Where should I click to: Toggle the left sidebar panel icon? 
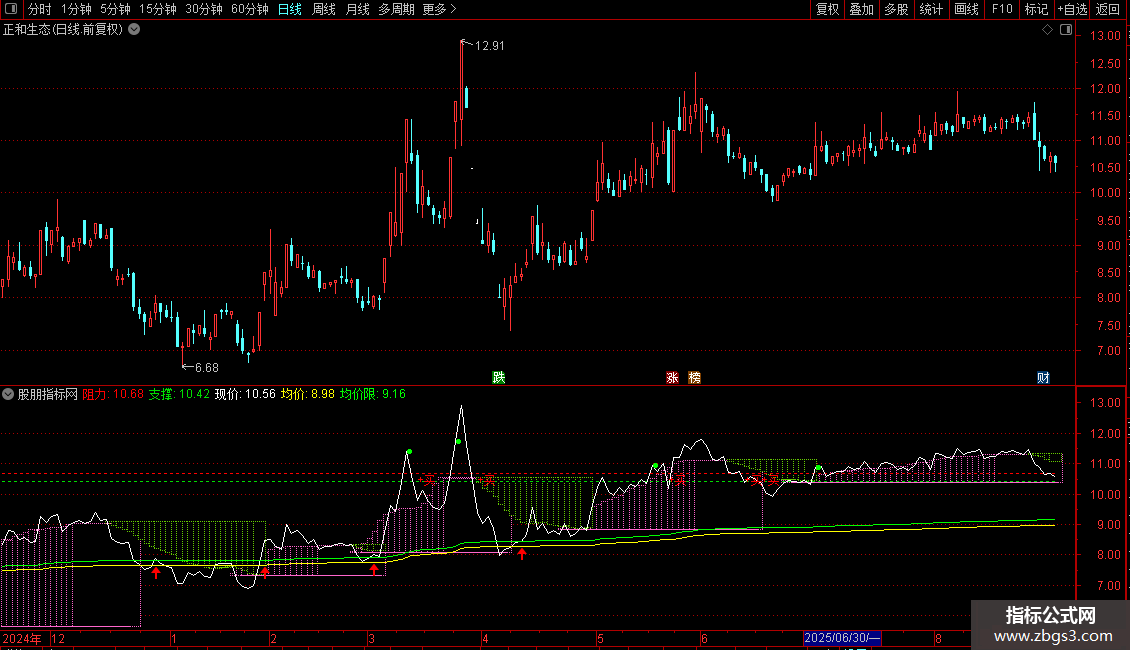click(x=11, y=9)
